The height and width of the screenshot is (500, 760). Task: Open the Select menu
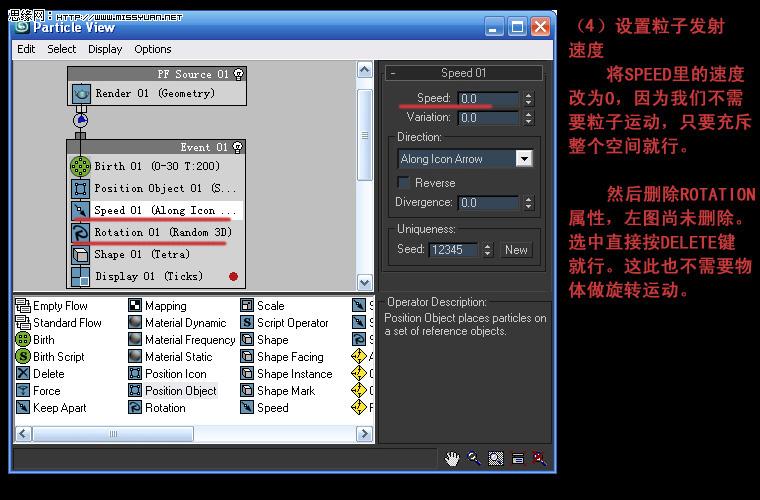tap(62, 49)
